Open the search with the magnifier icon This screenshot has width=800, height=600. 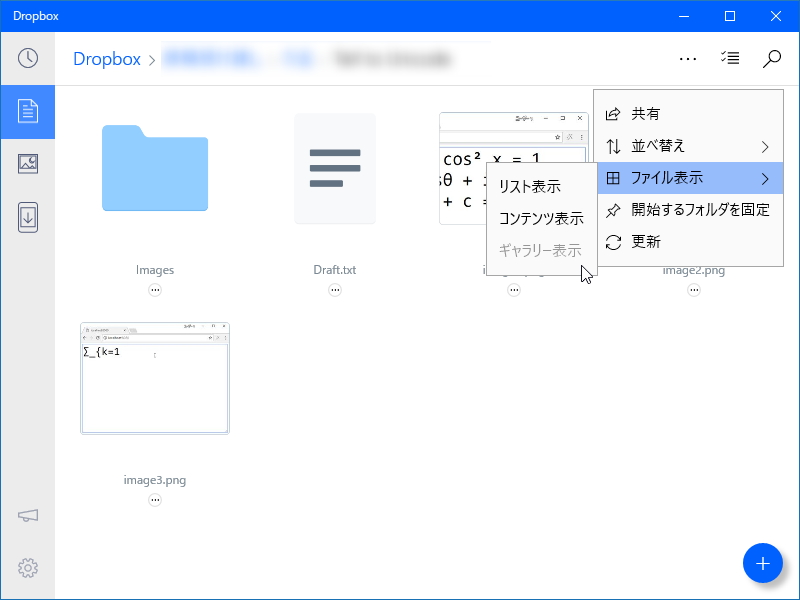(x=771, y=58)
